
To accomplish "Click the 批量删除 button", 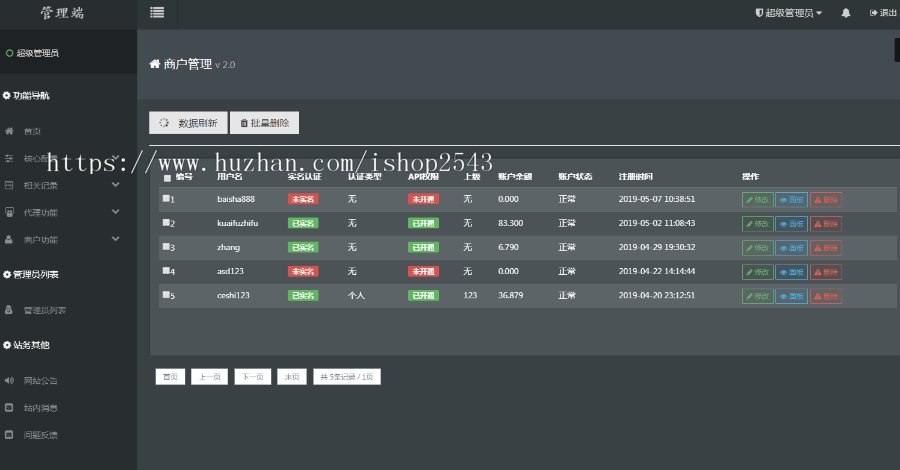I will [264, 123].
